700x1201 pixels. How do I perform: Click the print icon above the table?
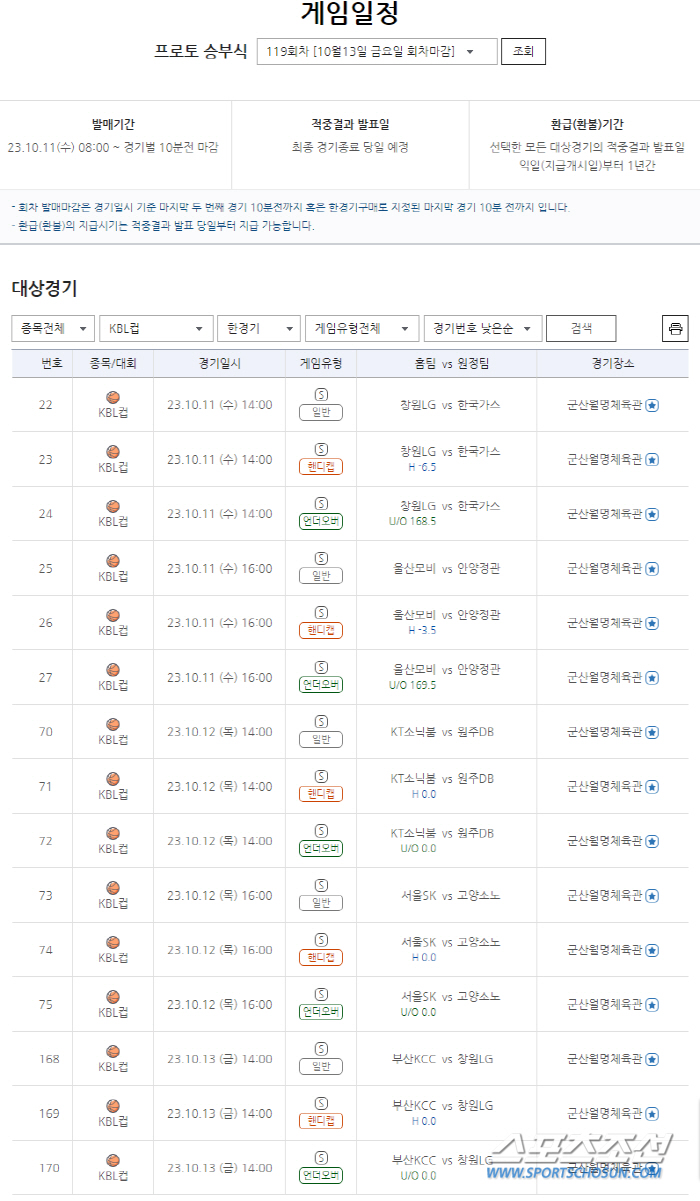(675, 328)
